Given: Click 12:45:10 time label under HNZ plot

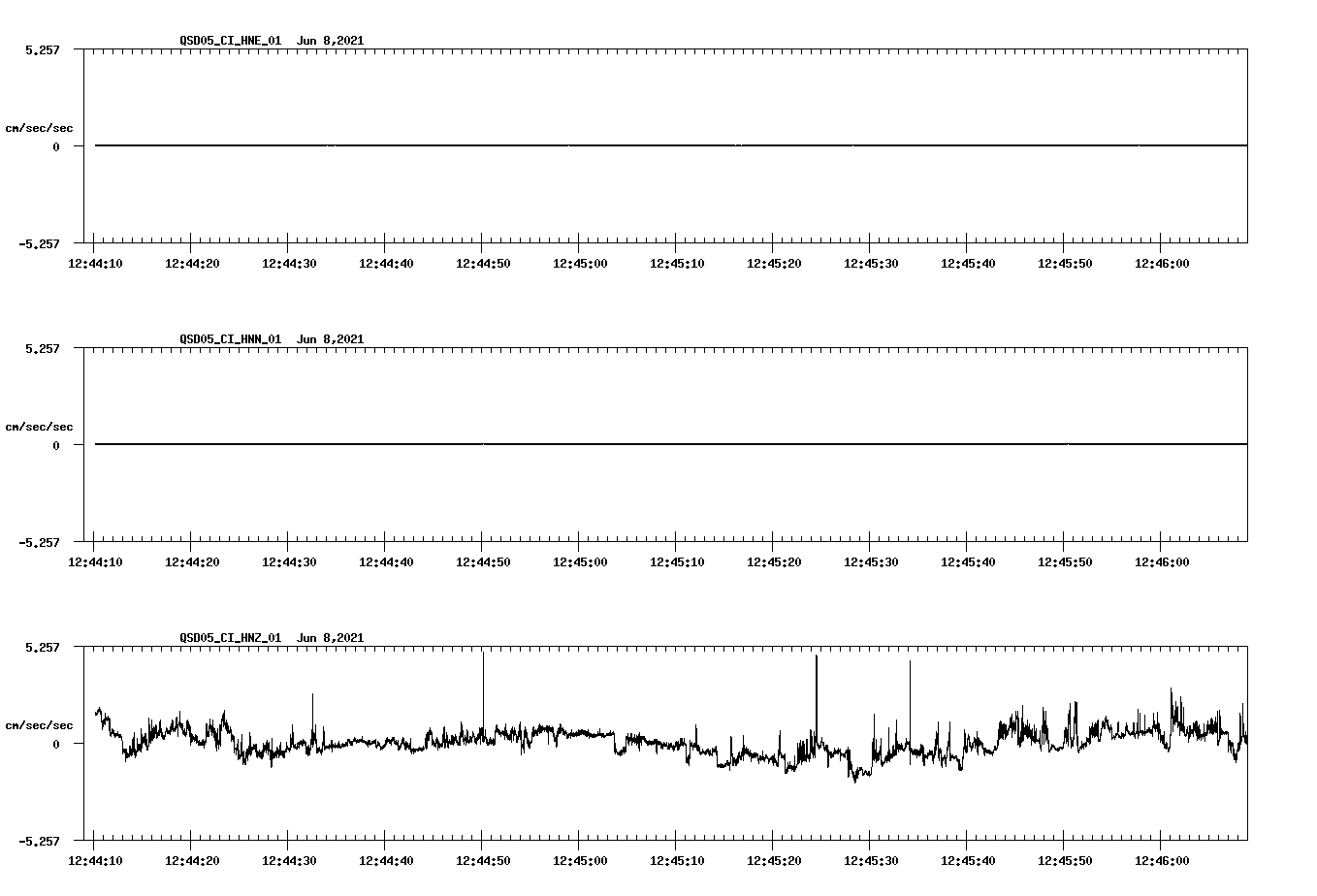Looking at the screenshot, I should 677,860.
